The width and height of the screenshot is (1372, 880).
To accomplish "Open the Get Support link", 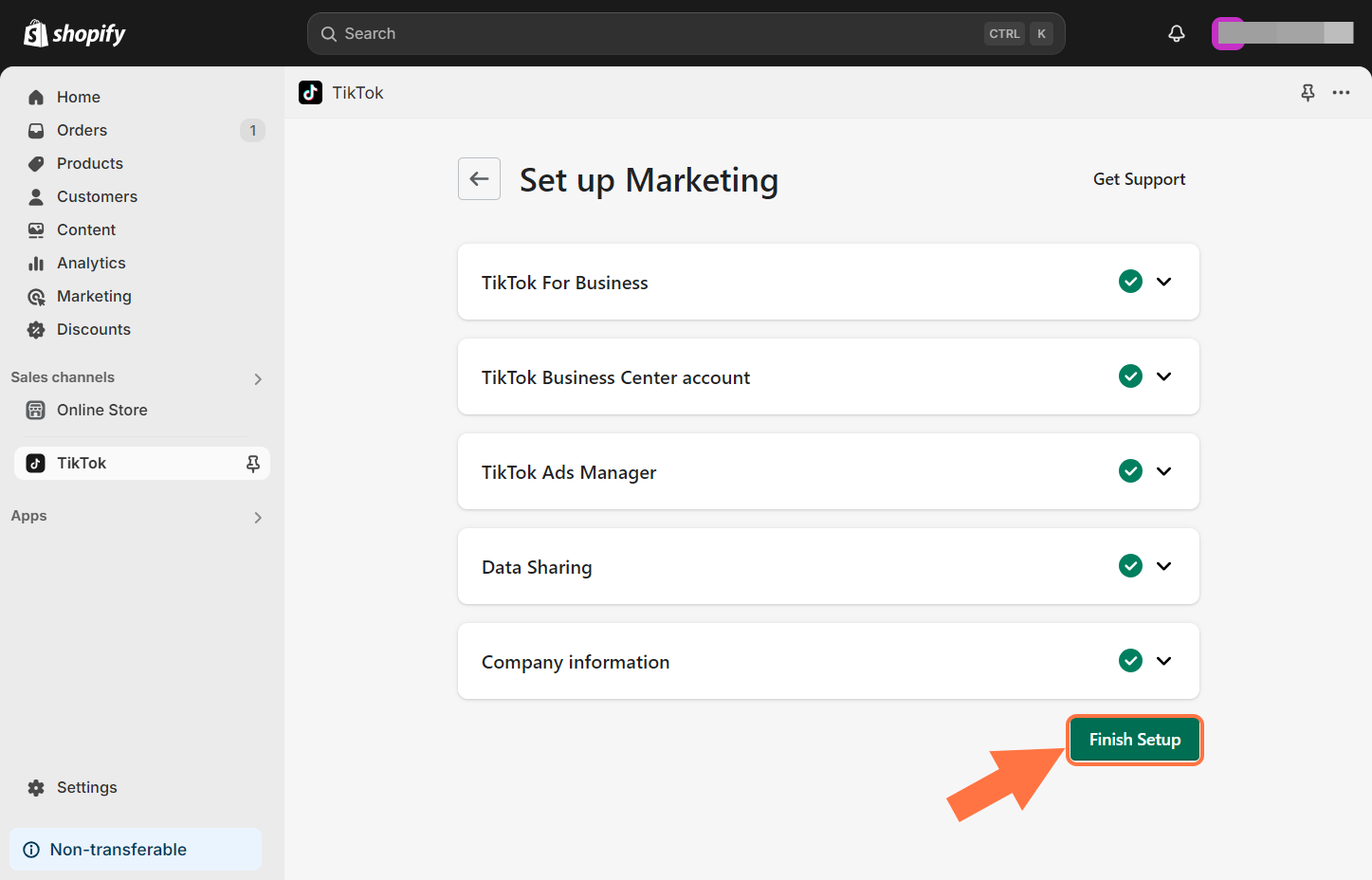I will (1139, 179).
